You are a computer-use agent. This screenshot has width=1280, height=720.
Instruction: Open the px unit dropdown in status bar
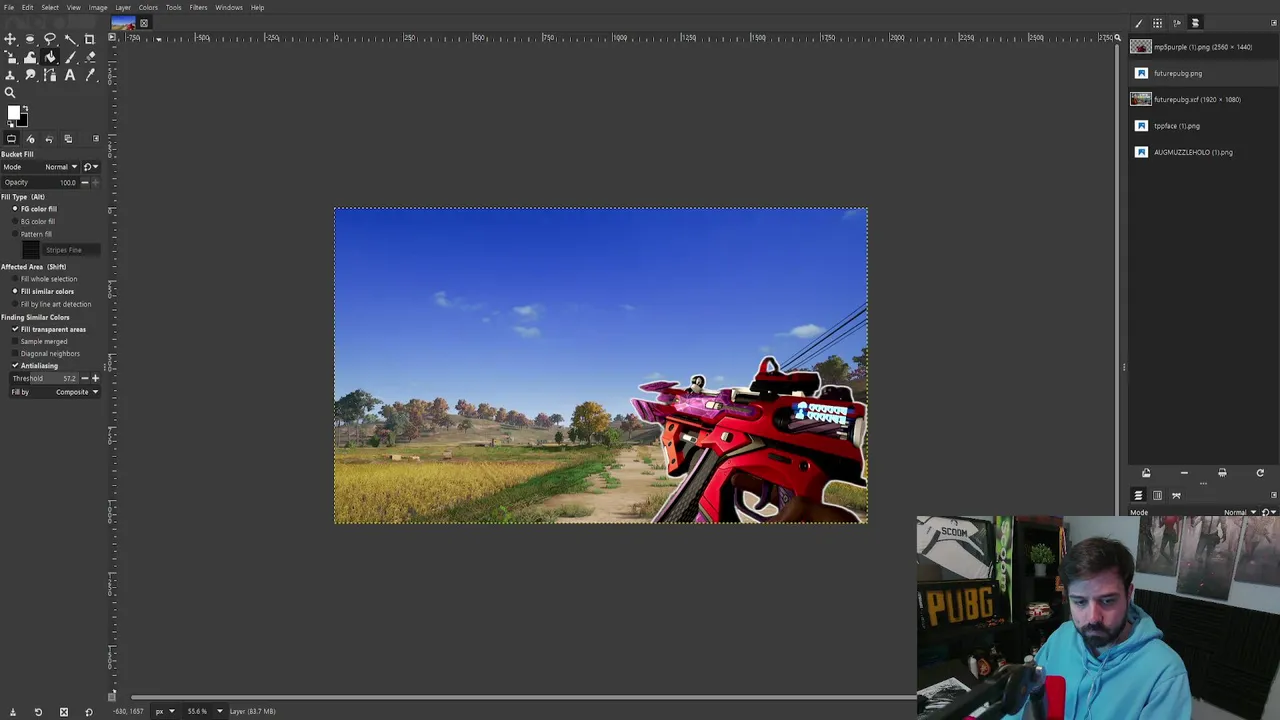point(165,711)
